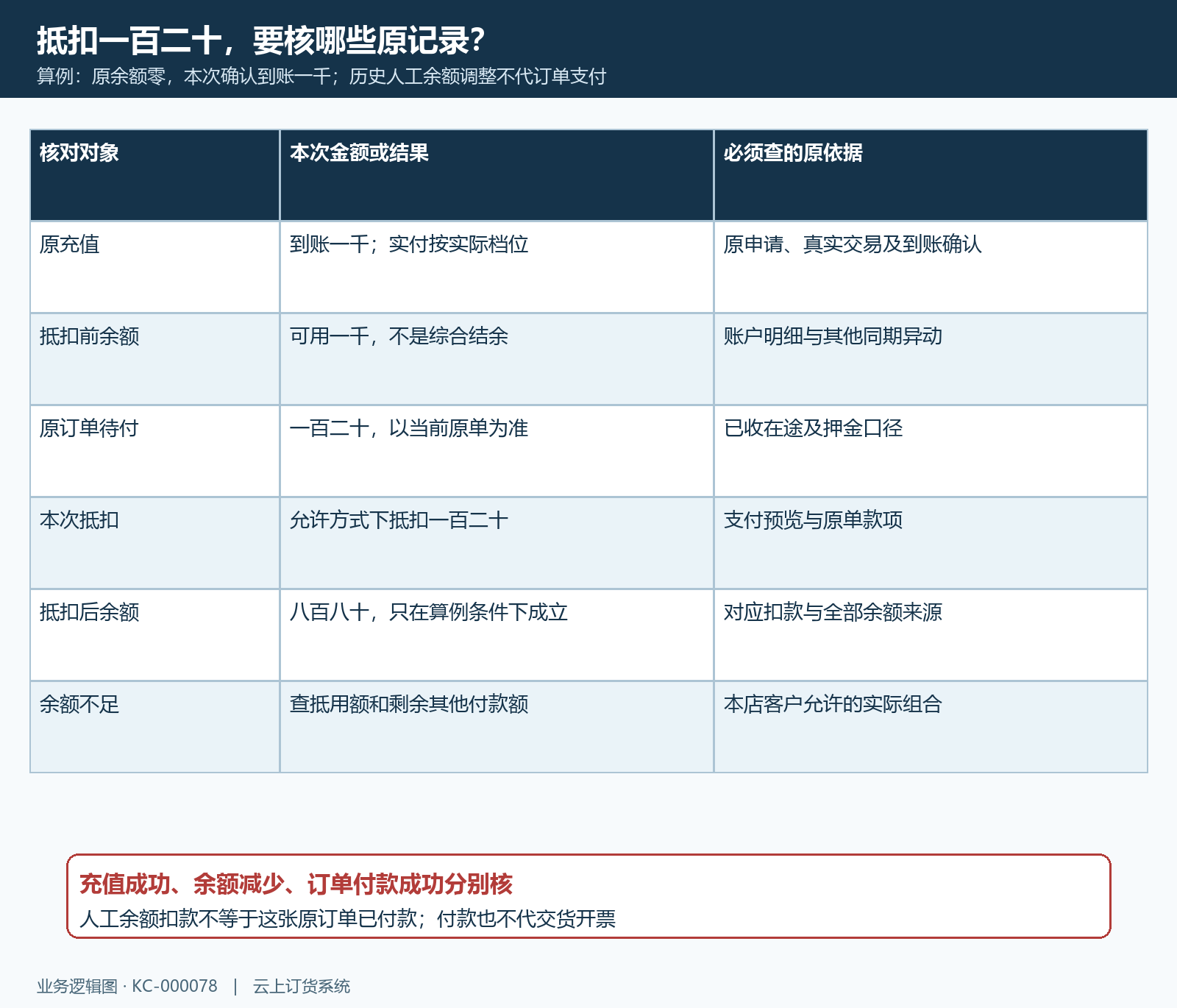
Task: Select the cell 允许方式下抵扣一百二十
Action: click(497, 543)
